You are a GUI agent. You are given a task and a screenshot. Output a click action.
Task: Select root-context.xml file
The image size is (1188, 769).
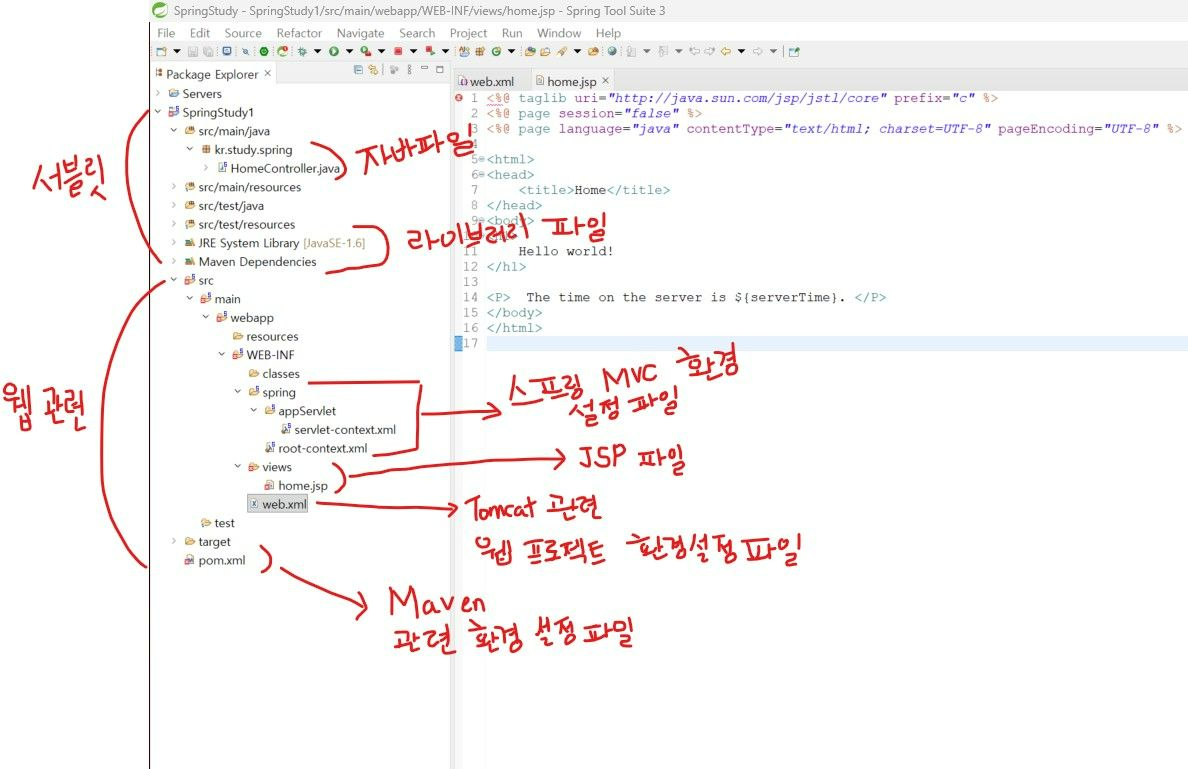click(322, 449)
